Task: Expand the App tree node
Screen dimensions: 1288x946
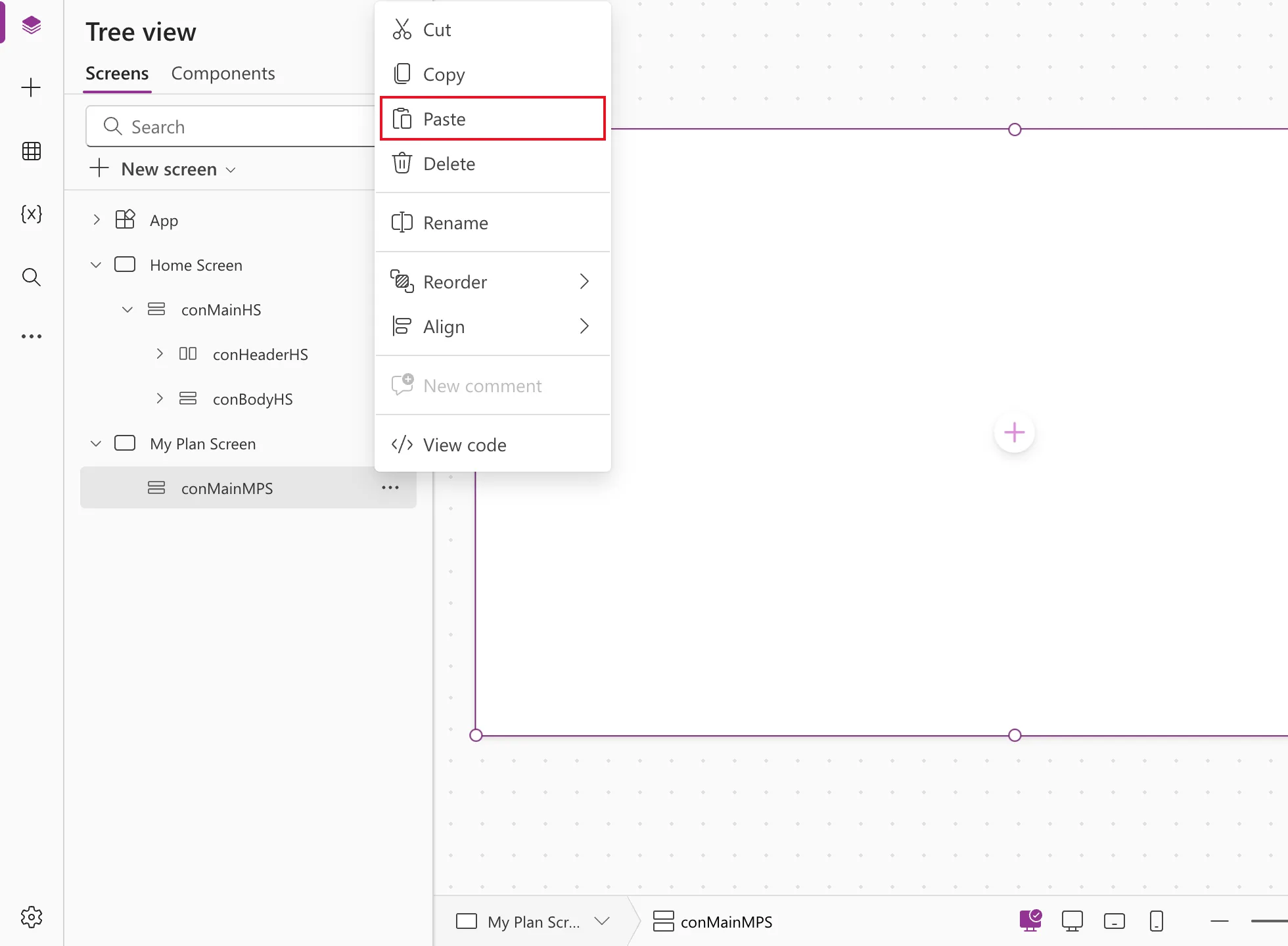Action: (96, 219)
